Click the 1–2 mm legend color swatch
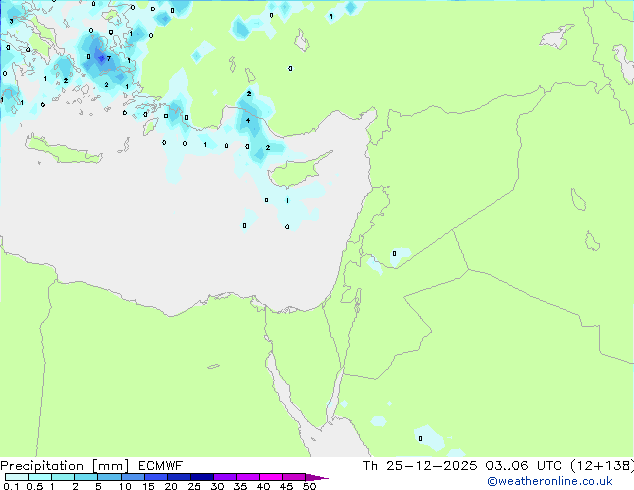Screen dimensions: 634x490 pyautogui.click(x=63, y=477)
